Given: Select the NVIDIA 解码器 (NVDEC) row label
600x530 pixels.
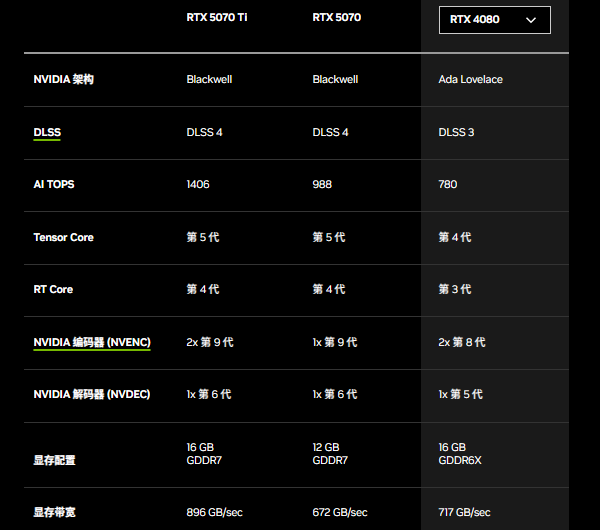Looking at the screenshot, I should [x=92, y=395].
